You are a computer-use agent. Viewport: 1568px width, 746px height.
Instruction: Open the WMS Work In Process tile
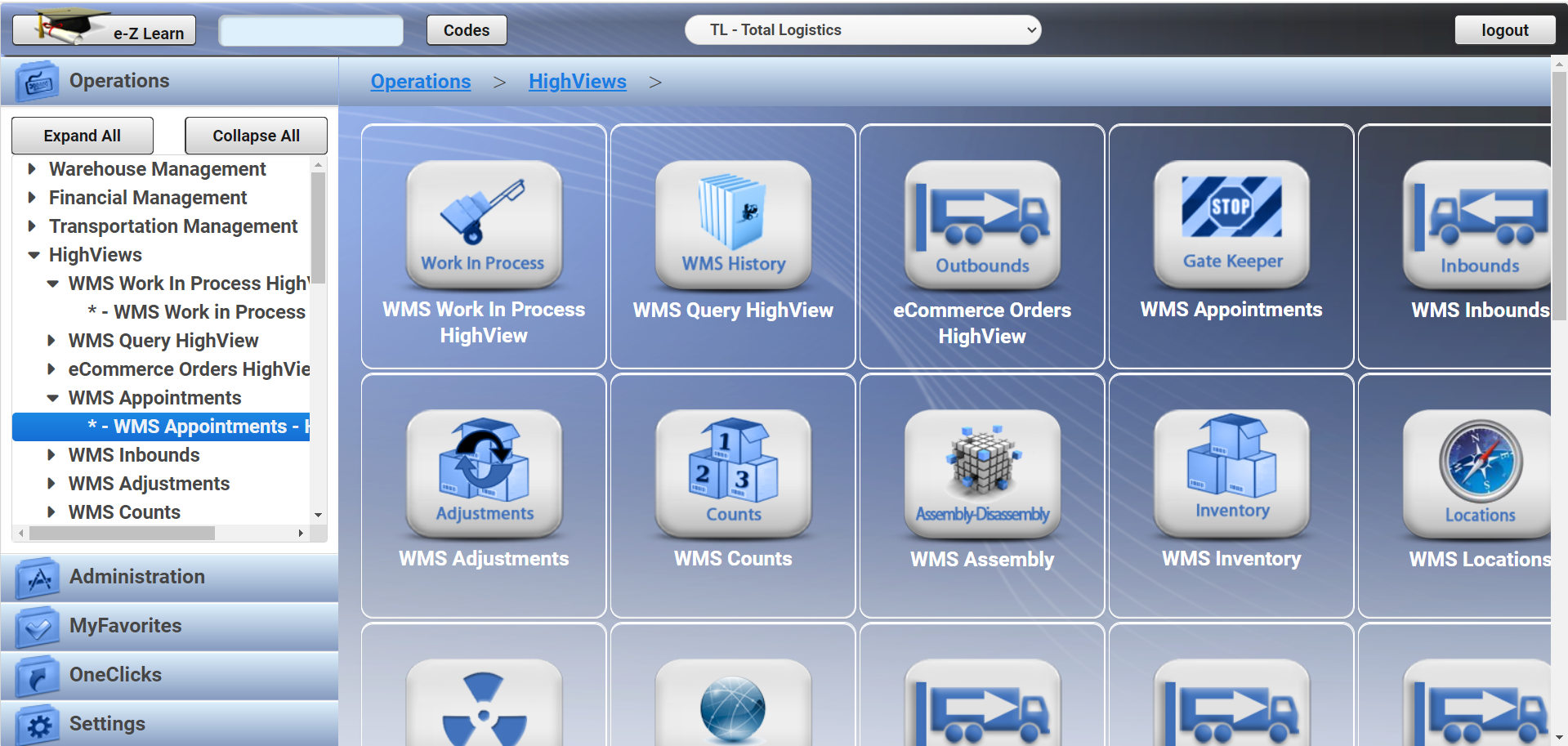(483, 225)
